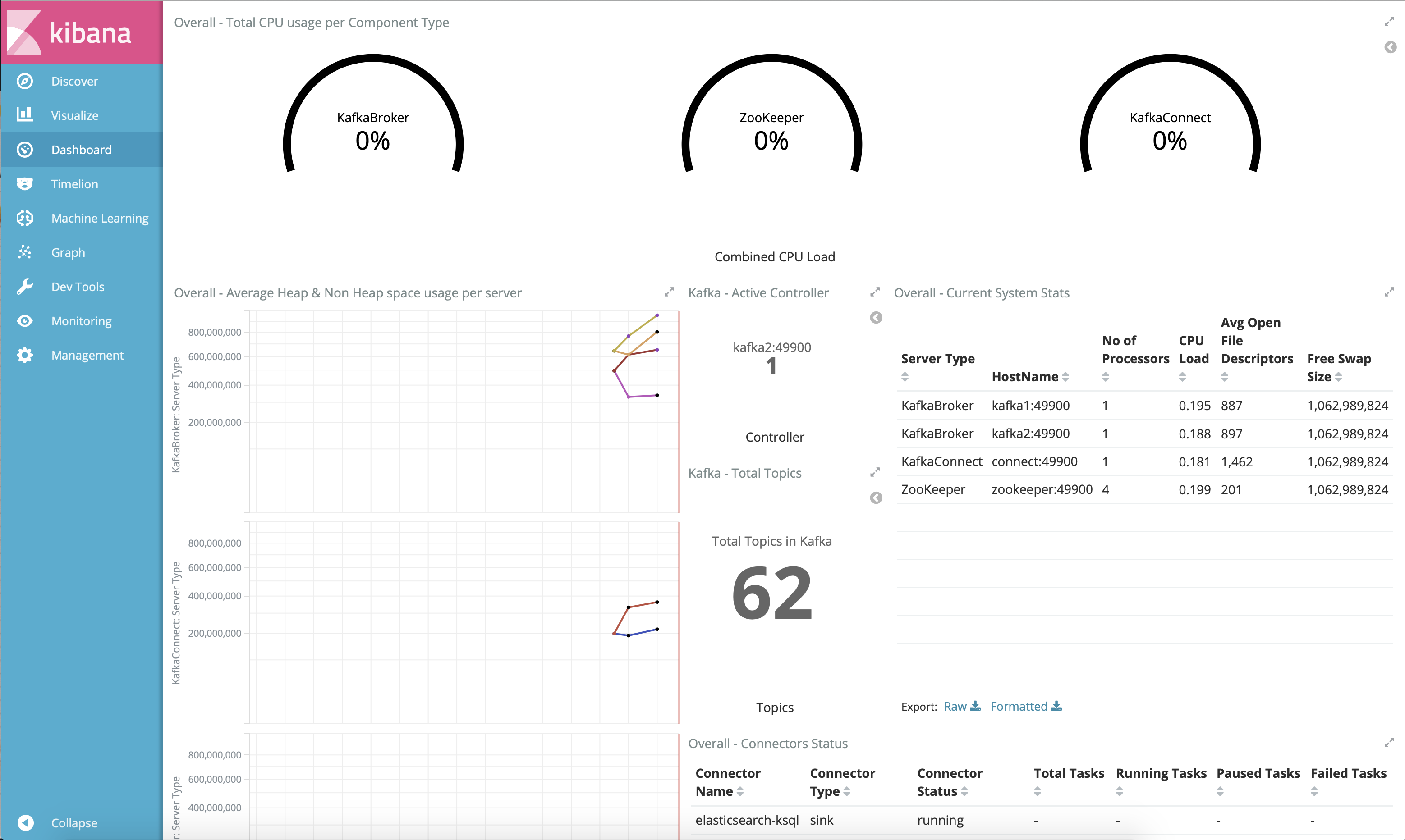Click the Management gear icon
The image size is (1405, 840).
coord(25,355)
